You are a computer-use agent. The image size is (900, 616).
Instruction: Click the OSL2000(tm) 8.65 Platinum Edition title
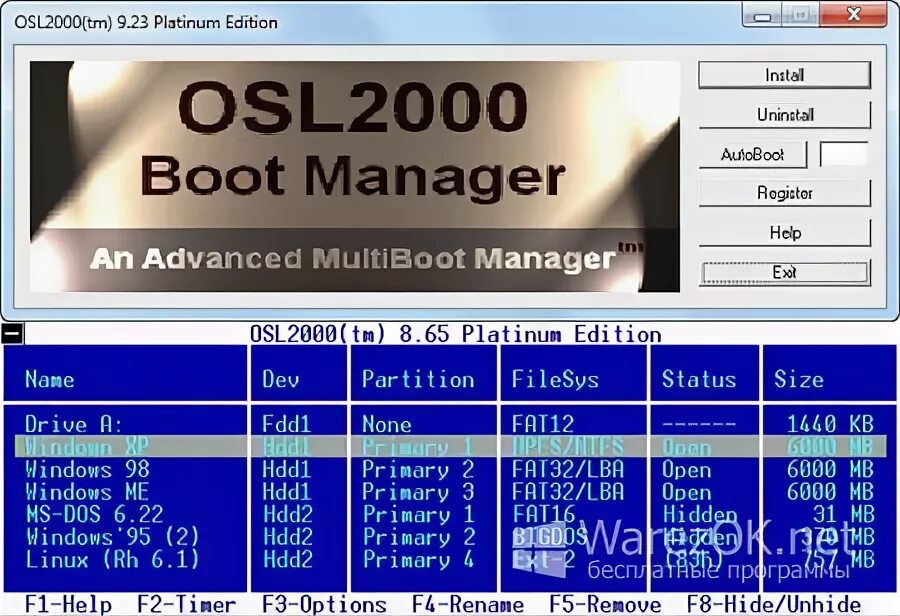(455, 334)
